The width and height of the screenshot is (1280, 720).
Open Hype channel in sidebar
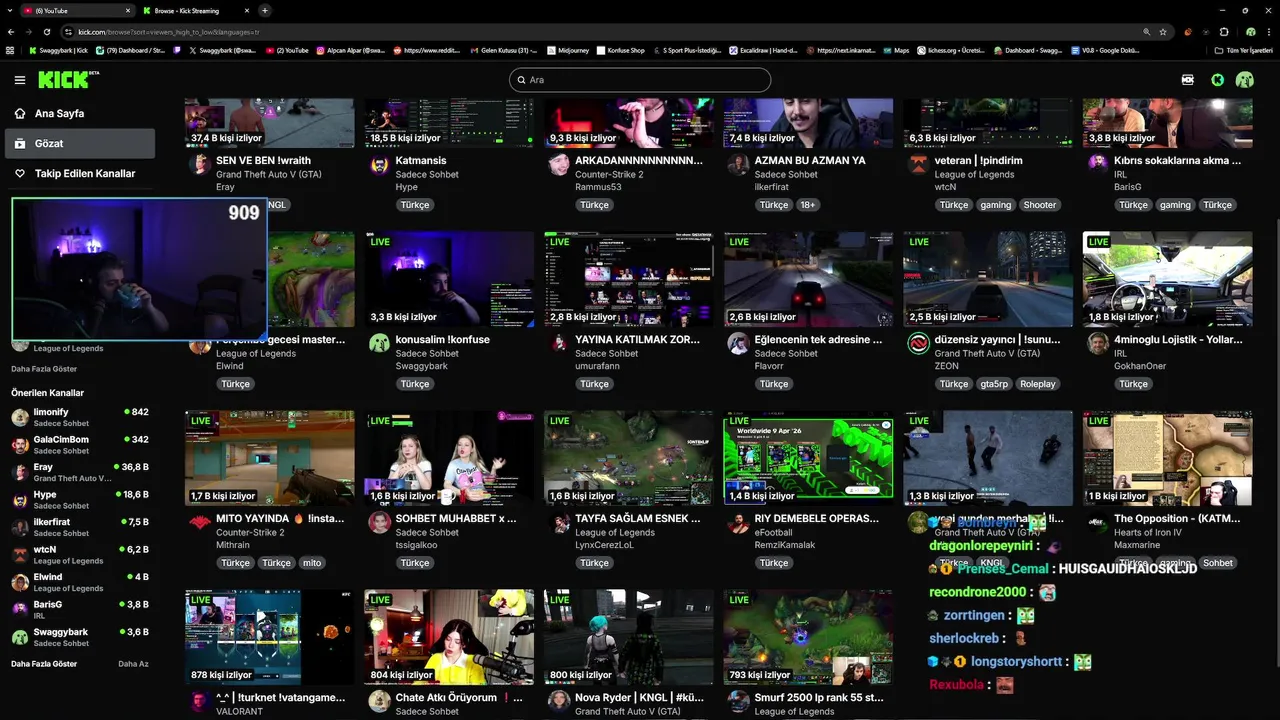tap(80, 500)
